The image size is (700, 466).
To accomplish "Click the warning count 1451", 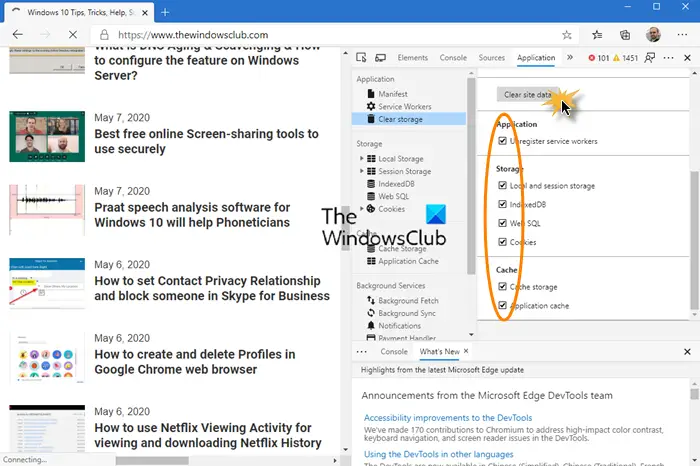I will (x=625, y=58).
